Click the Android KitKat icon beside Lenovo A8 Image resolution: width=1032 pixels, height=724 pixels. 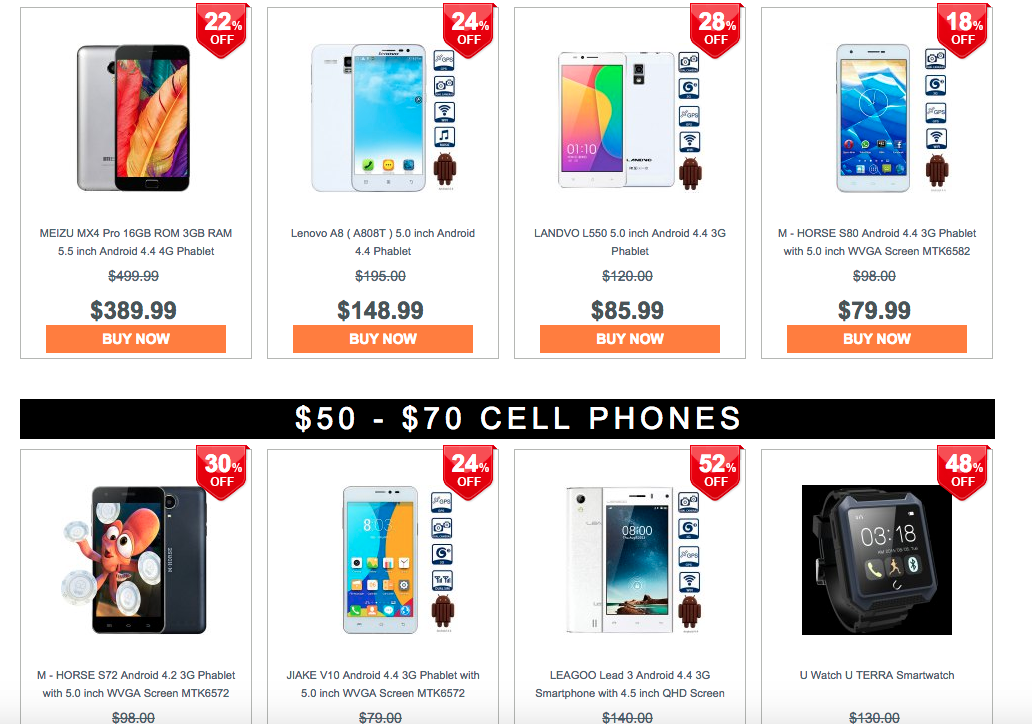click(x=445, y=171)
